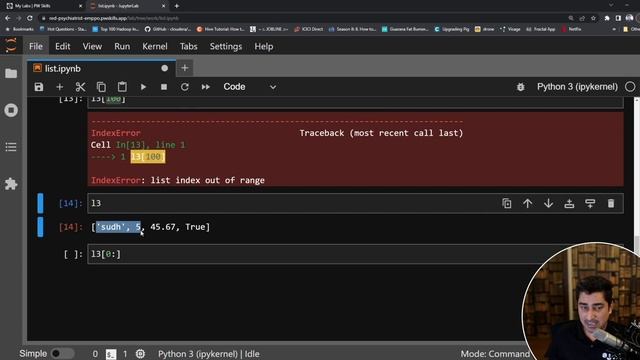Click the kernel status circle indicator
This screenshot has width=640, height=360.
(630, 87)
